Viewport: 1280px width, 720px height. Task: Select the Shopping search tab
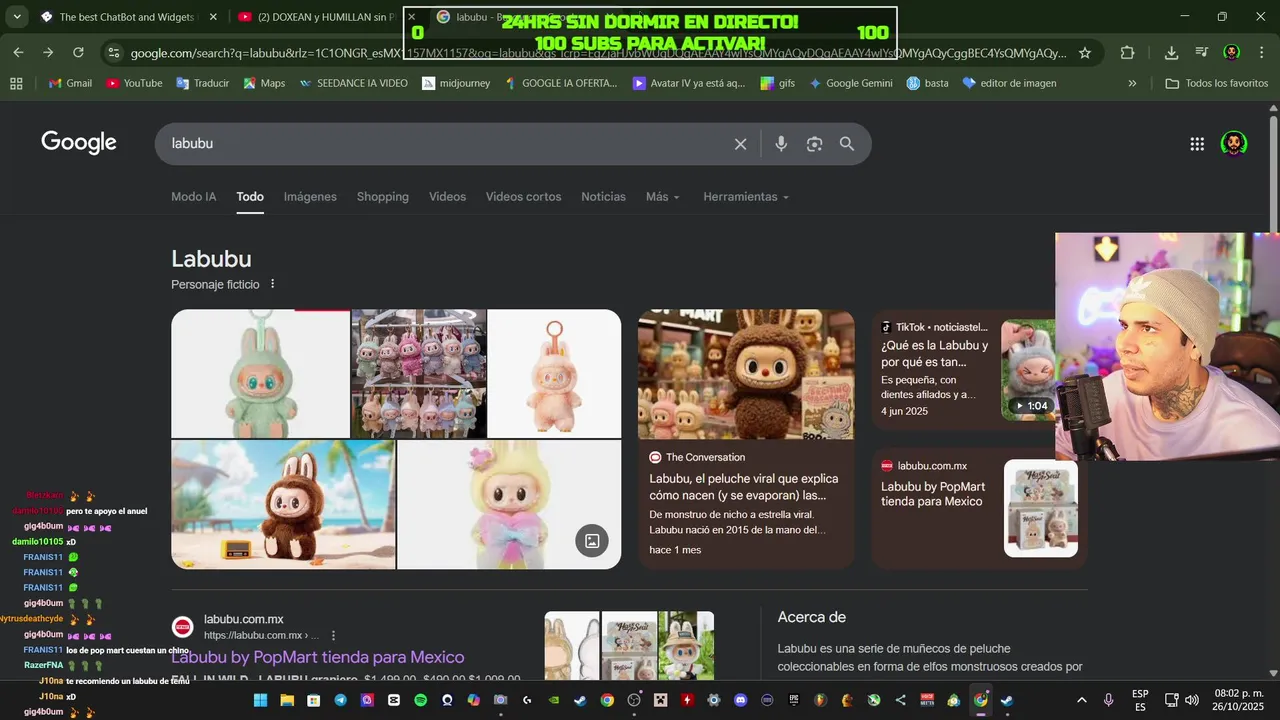click(383, 197)
